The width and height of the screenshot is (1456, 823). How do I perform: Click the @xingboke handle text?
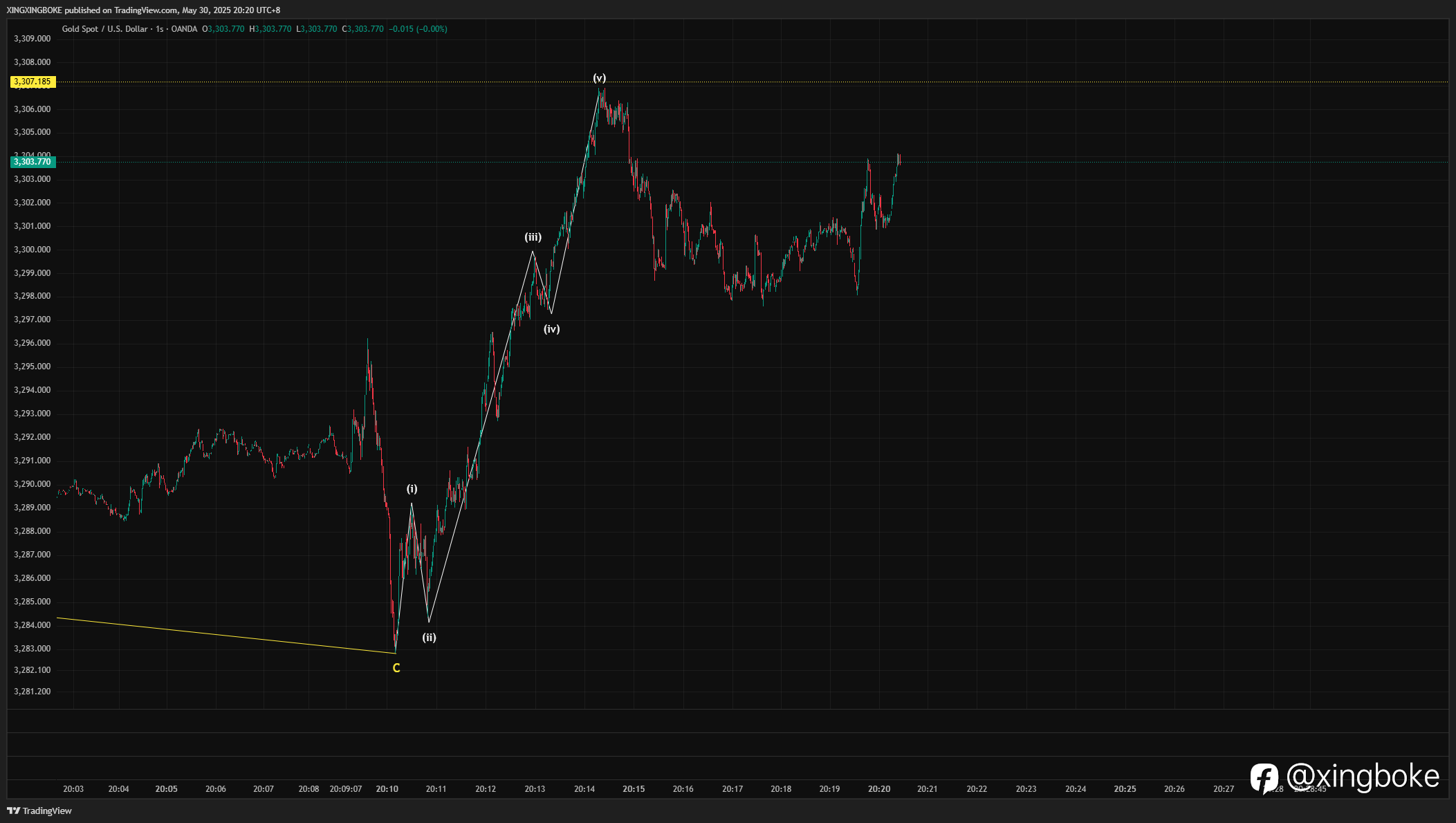pyautogui.click(x=1363, y=777)
